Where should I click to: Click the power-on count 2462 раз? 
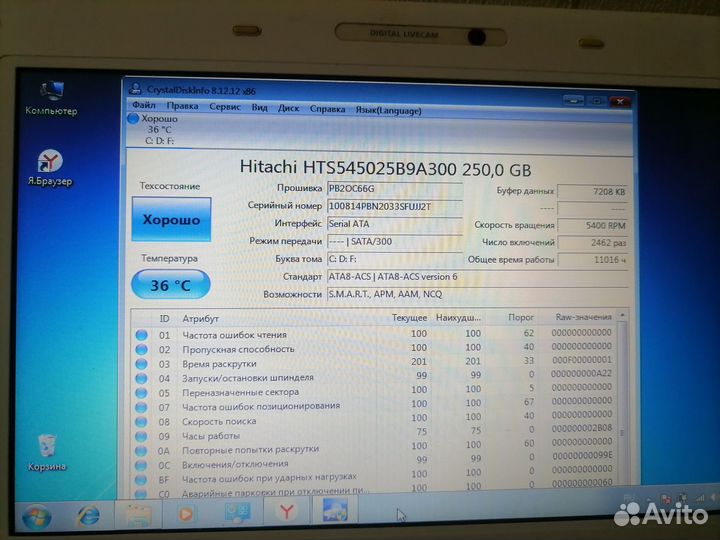point(592,243)
